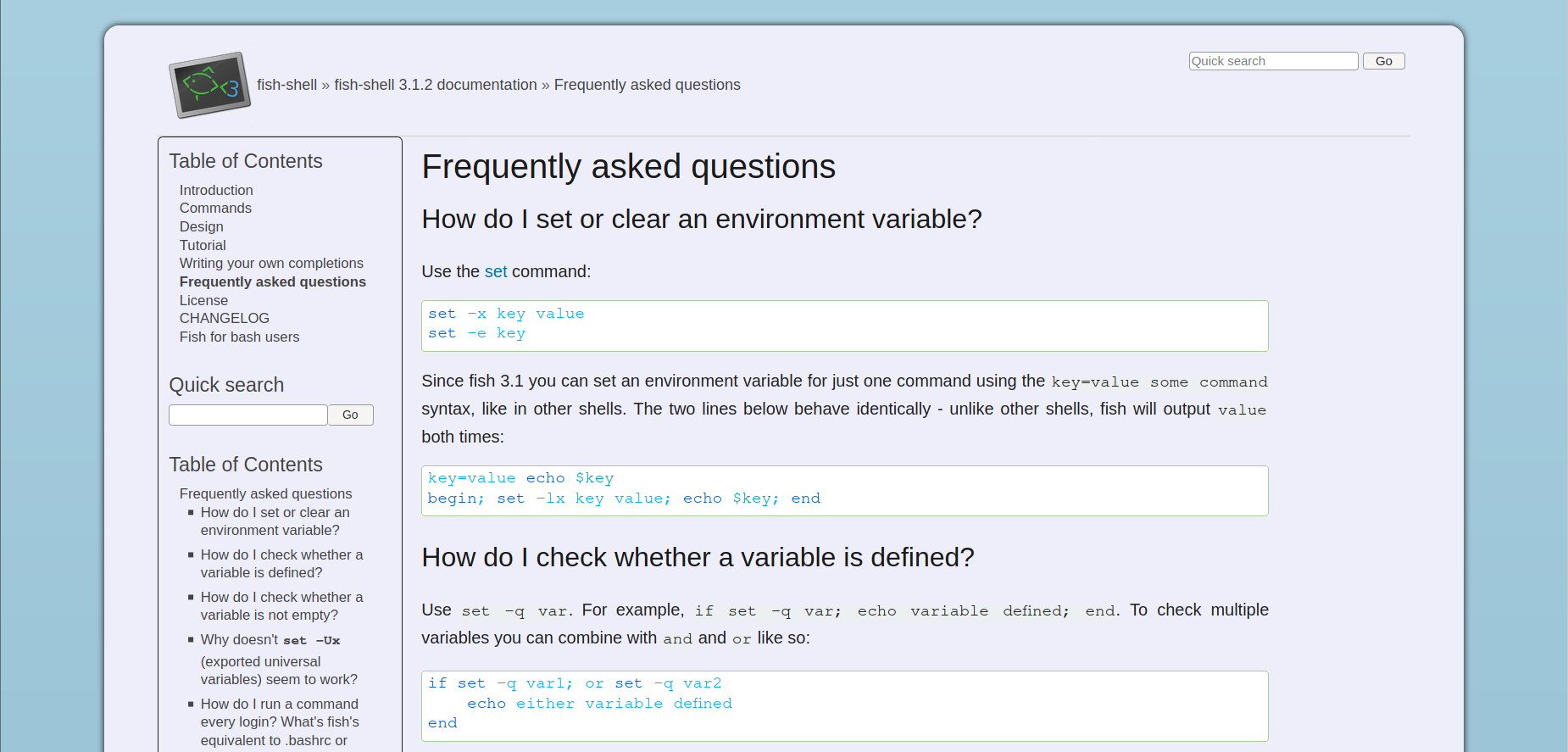Jump to 'check whether a variable is defined' section
This screenshot has height=752, width=1568.
point(281,564)
